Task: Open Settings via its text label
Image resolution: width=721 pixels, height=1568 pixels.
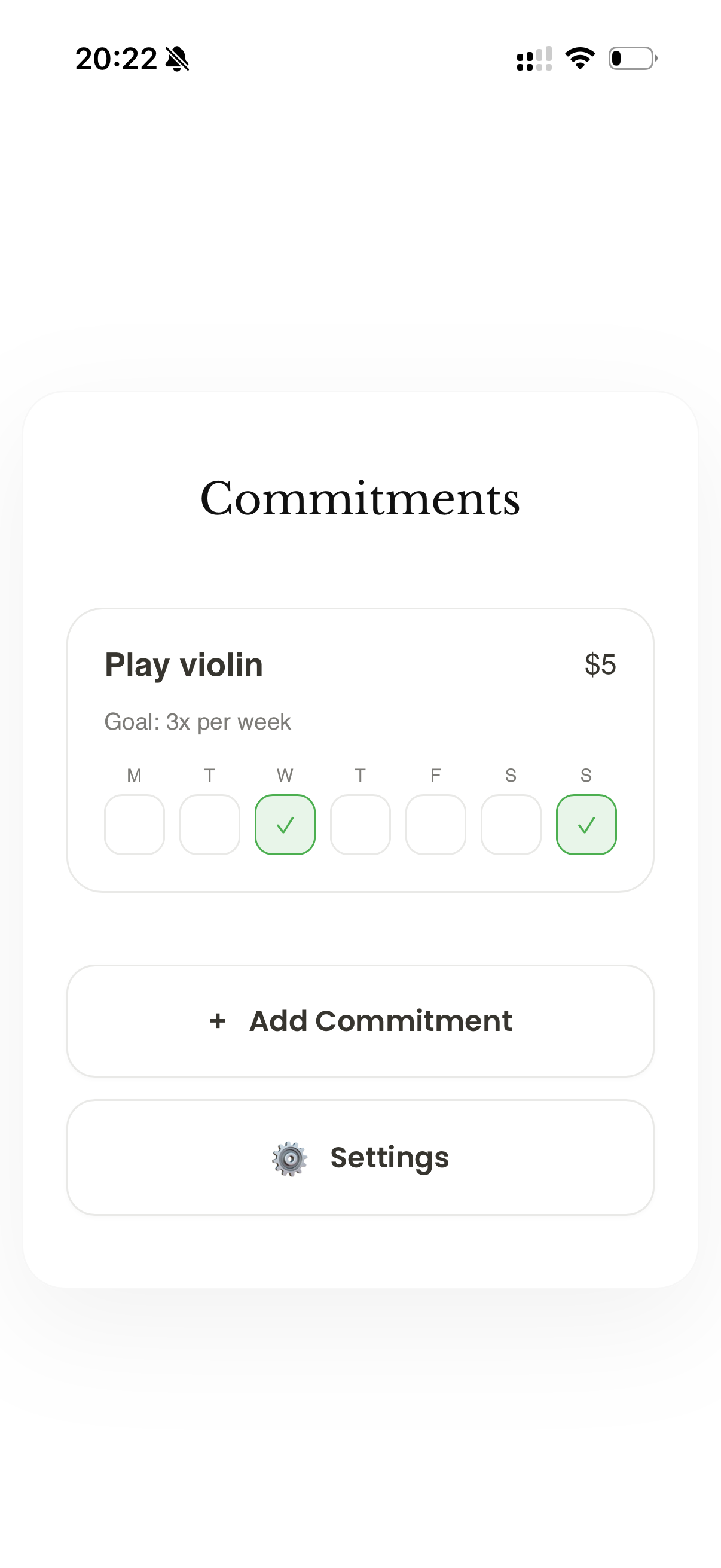Action: (x=389, y=1158)
